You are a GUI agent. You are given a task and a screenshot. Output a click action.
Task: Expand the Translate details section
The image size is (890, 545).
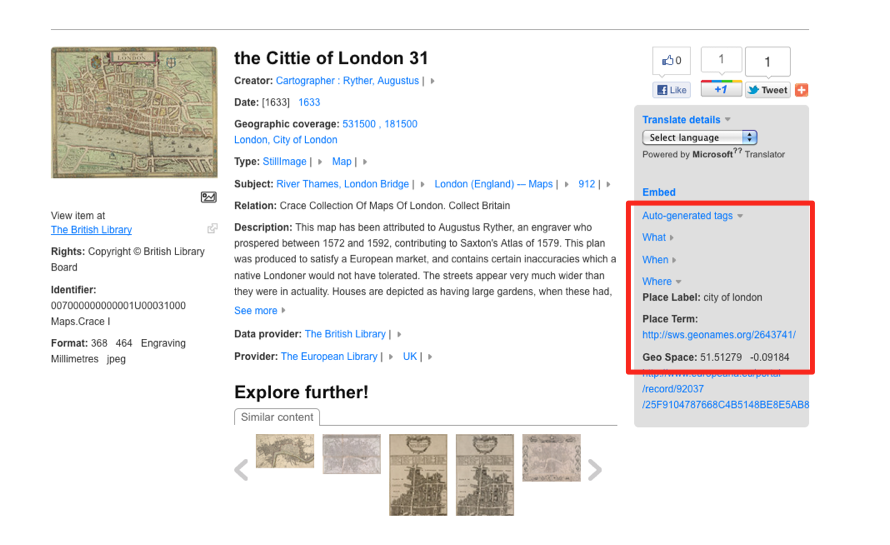685,120
